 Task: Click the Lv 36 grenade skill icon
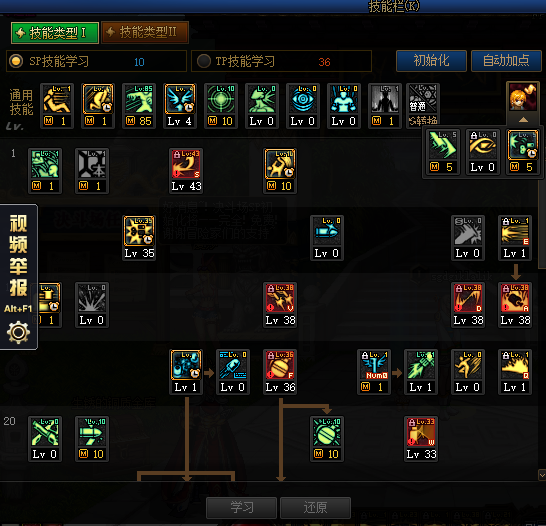[x=280, y=365]
